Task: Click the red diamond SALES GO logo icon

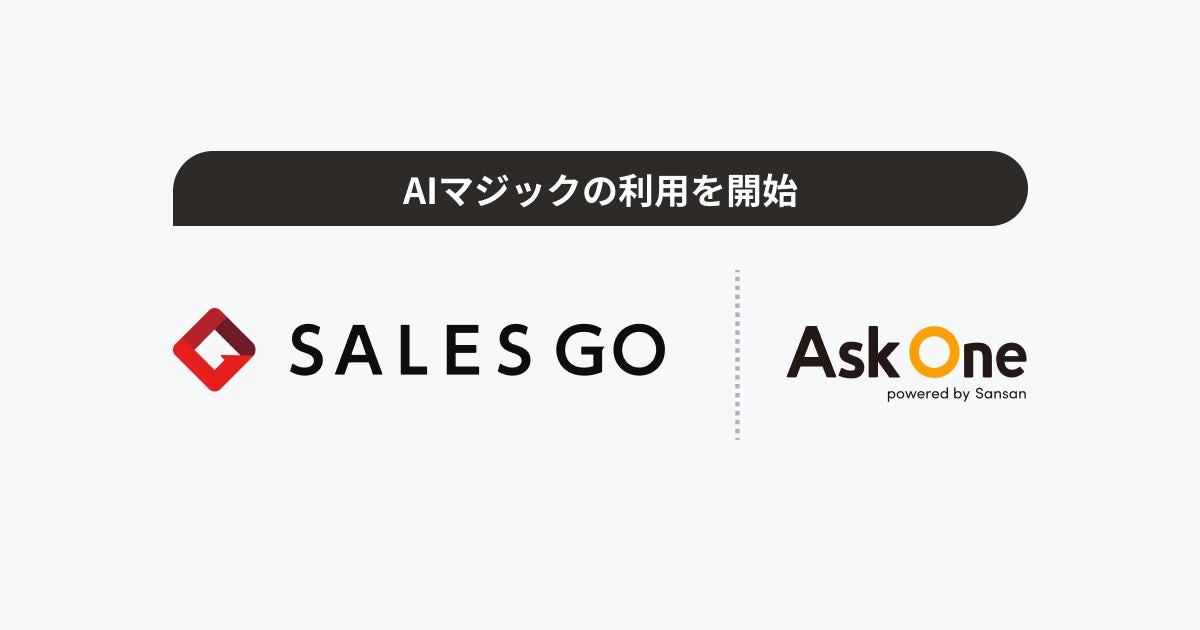Action: coord(214,349)
